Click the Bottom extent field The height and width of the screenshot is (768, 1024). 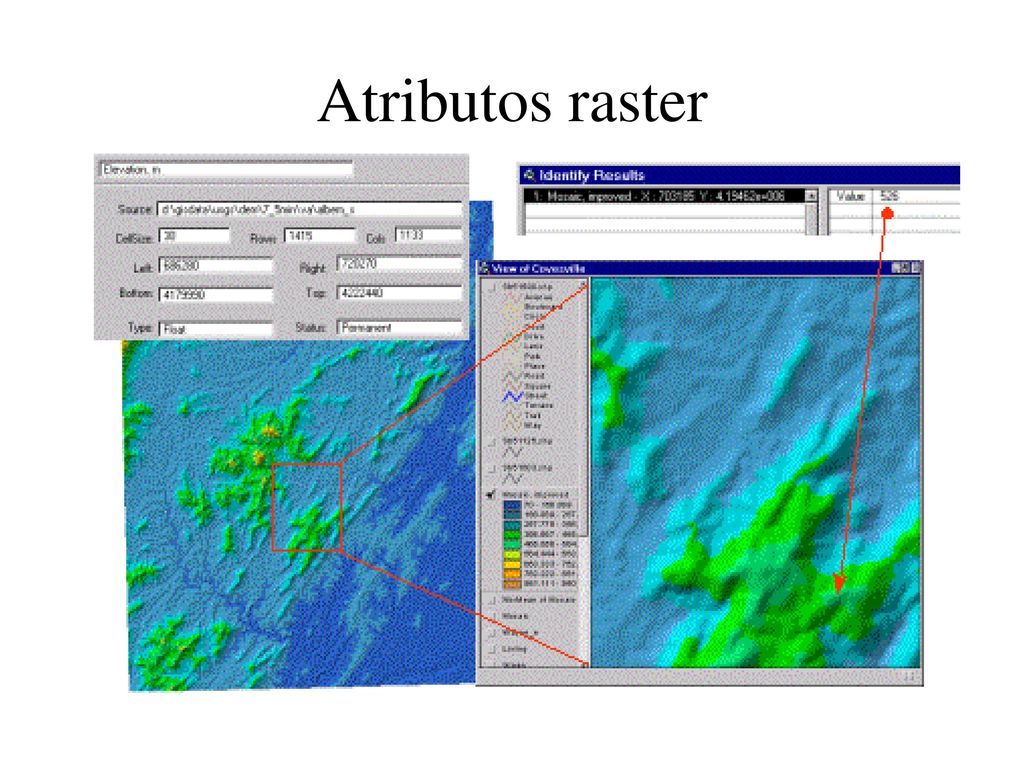(216, 295)
